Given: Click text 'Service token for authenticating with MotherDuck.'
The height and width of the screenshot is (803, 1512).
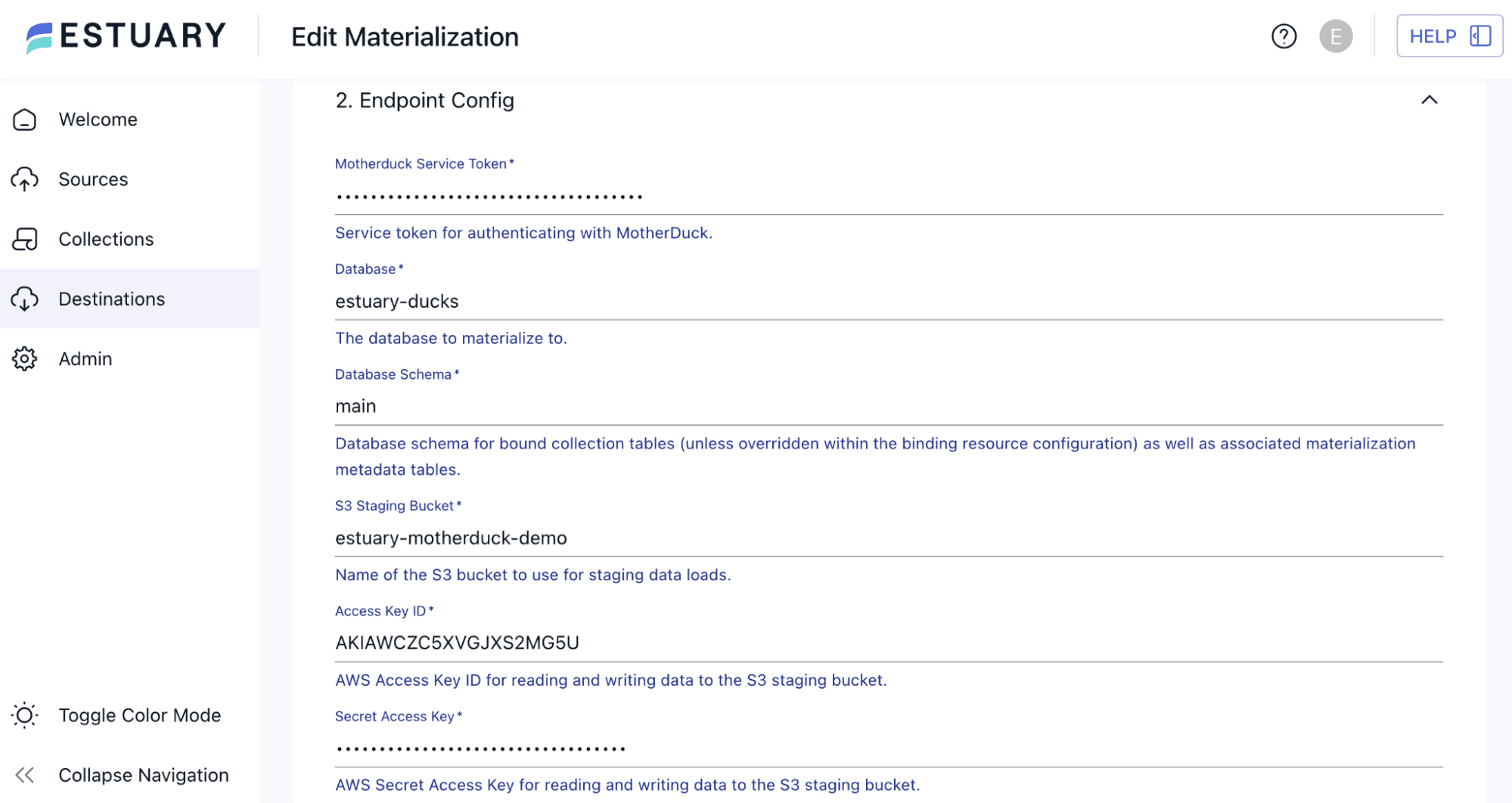Looking at the screenshot, I should pos(523,233).
